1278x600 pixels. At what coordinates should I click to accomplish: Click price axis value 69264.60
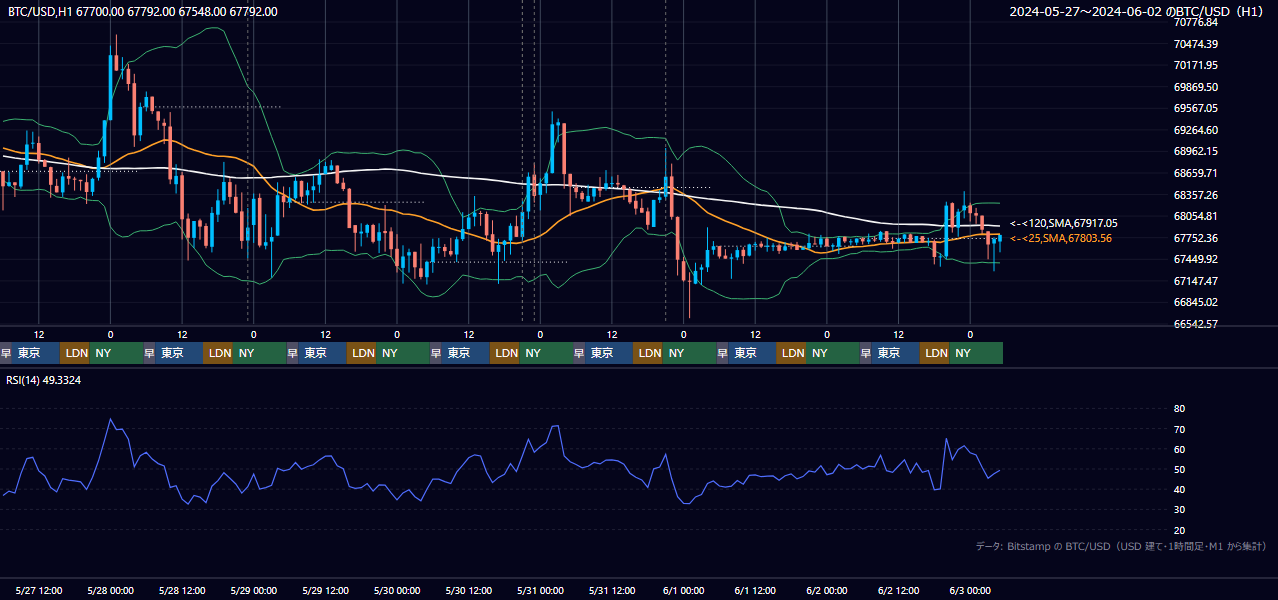tap(1195, 130)
